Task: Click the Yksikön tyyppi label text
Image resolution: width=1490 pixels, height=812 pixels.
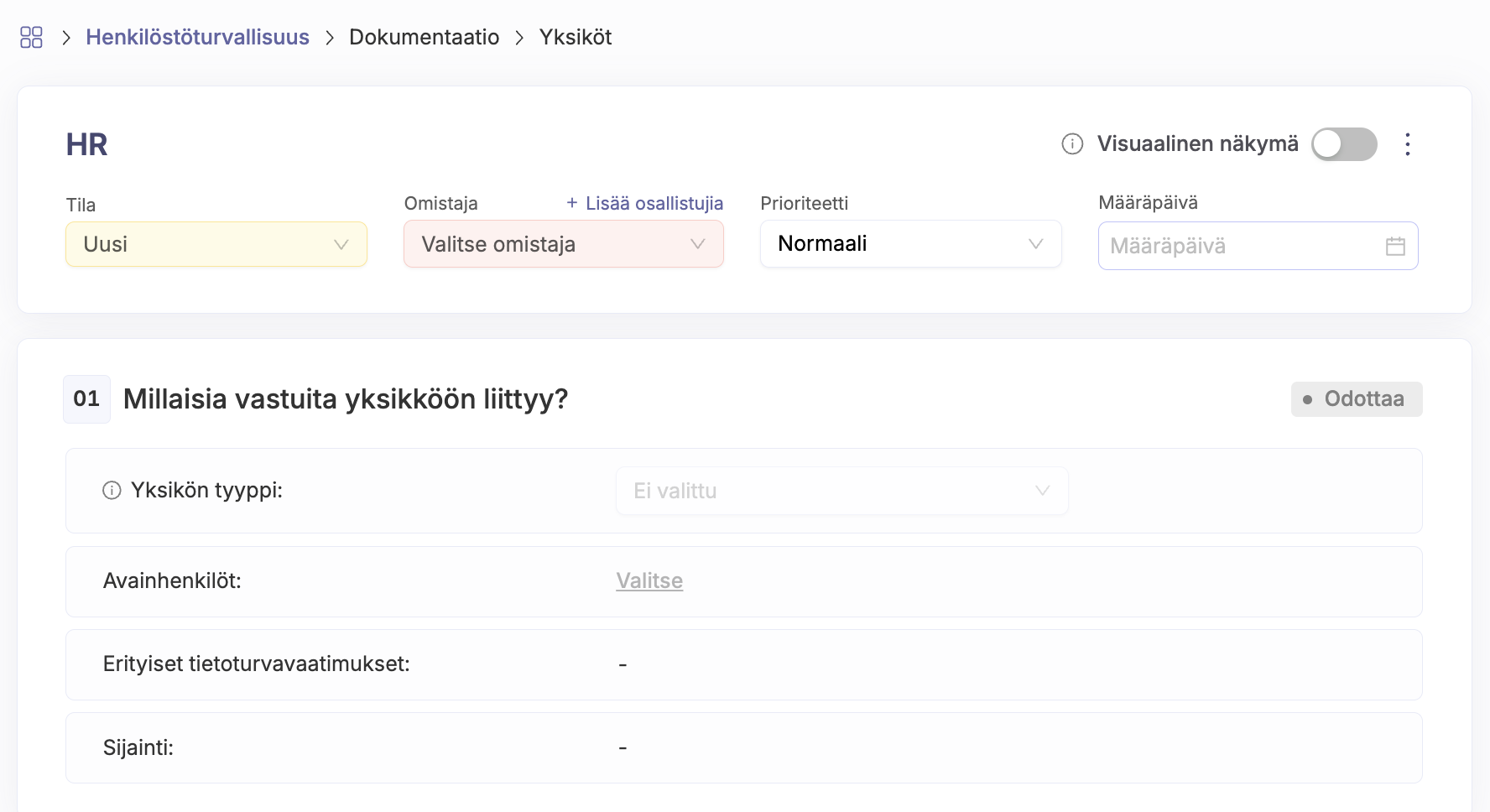Action: pos(207,491)
